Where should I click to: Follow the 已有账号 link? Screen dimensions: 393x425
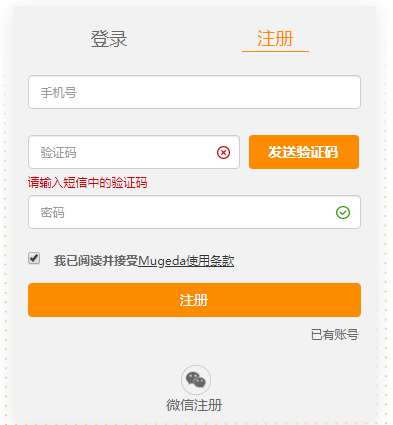point(334,335)
